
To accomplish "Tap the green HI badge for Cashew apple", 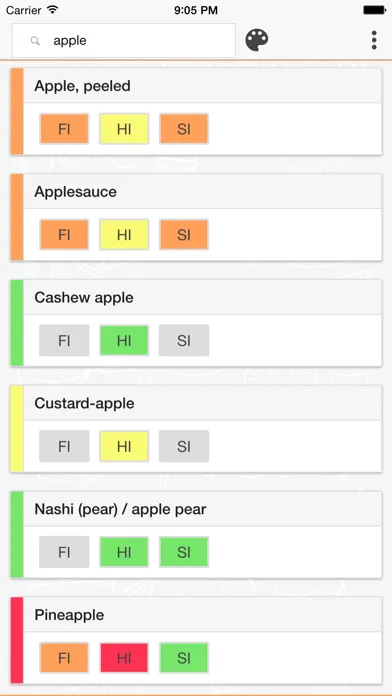I will click(x=124, y=340).
